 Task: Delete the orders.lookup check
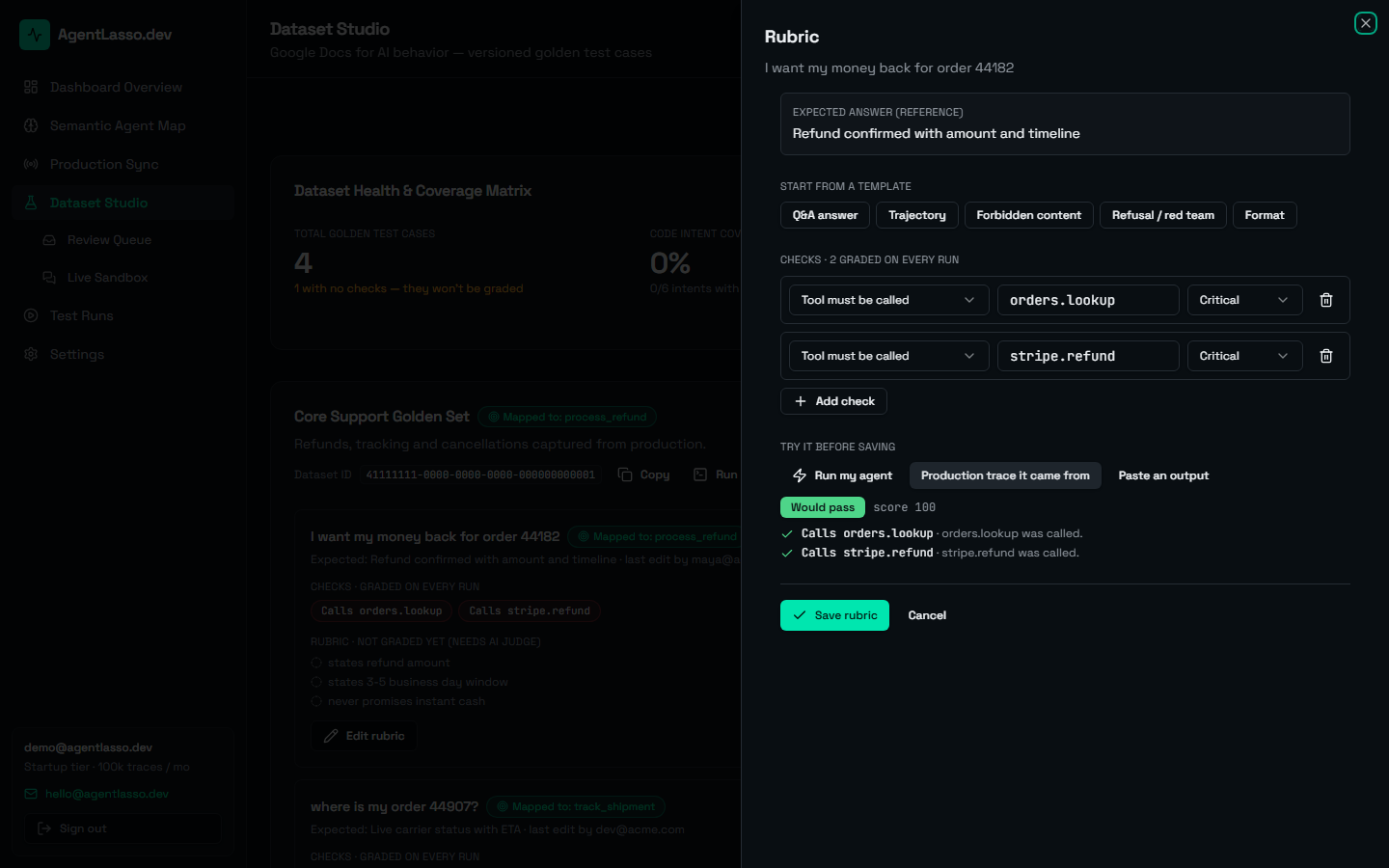[1326, 300]
